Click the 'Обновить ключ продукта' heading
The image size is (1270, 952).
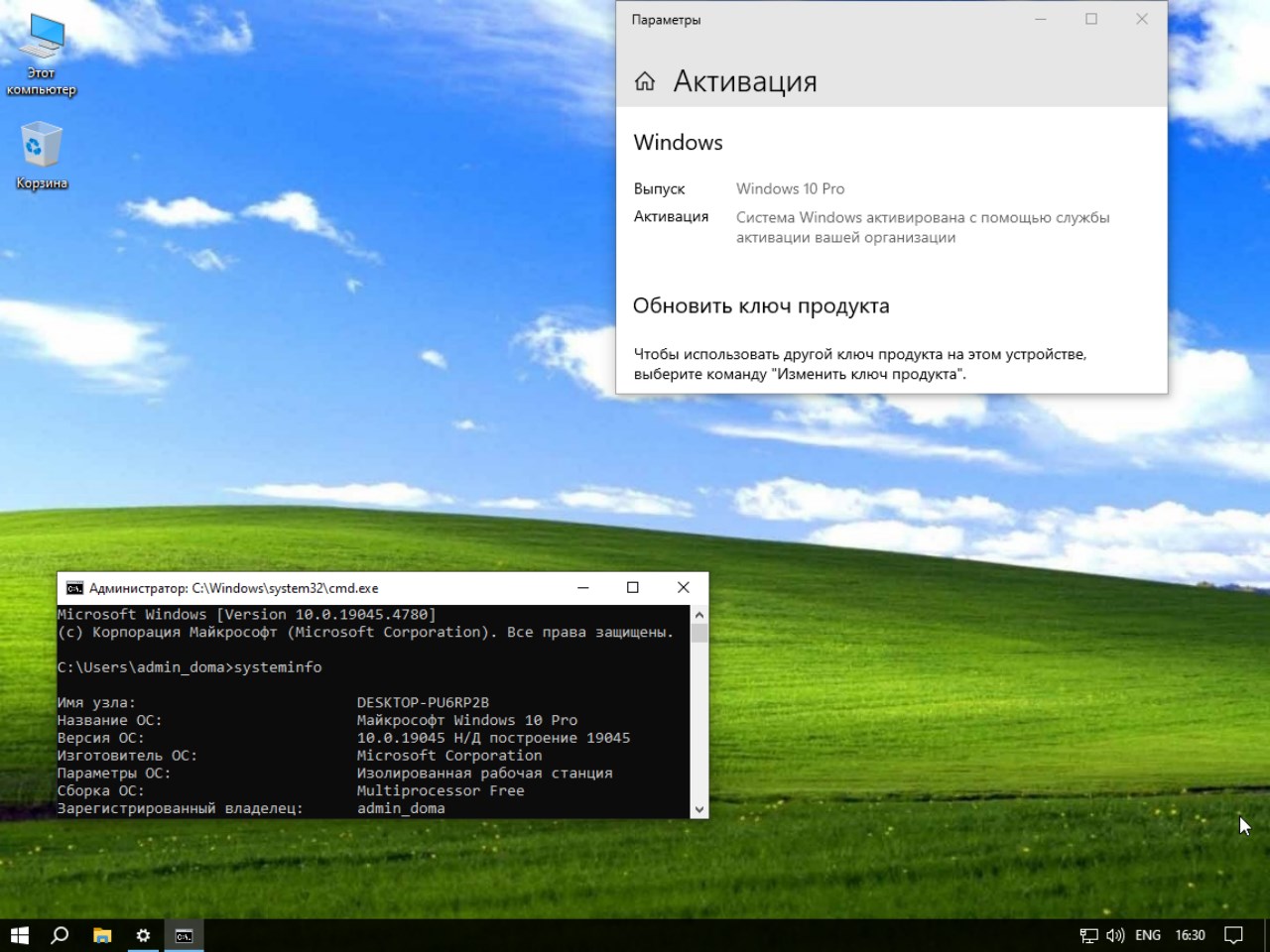[761, 306]
